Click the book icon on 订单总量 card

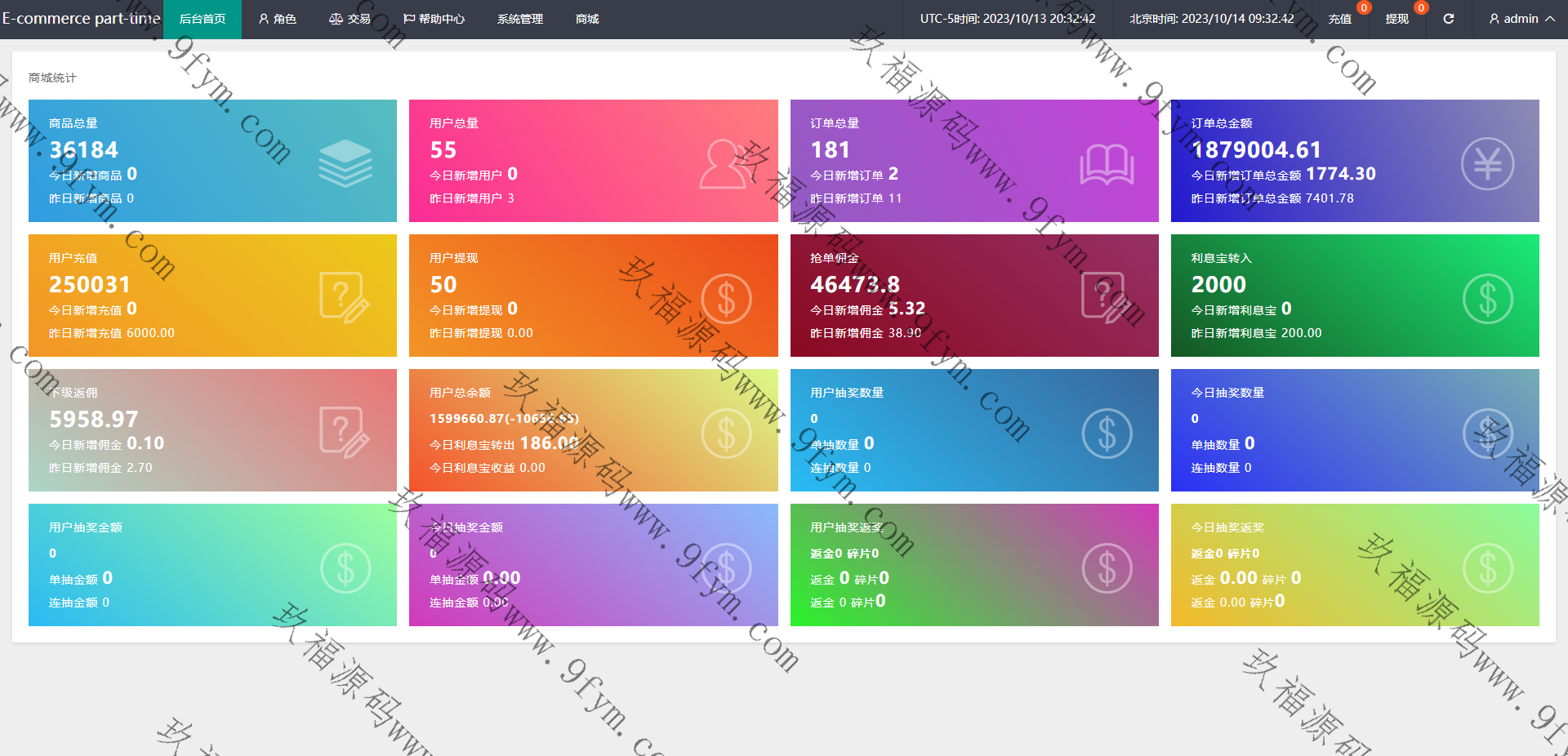(1107, 164)
